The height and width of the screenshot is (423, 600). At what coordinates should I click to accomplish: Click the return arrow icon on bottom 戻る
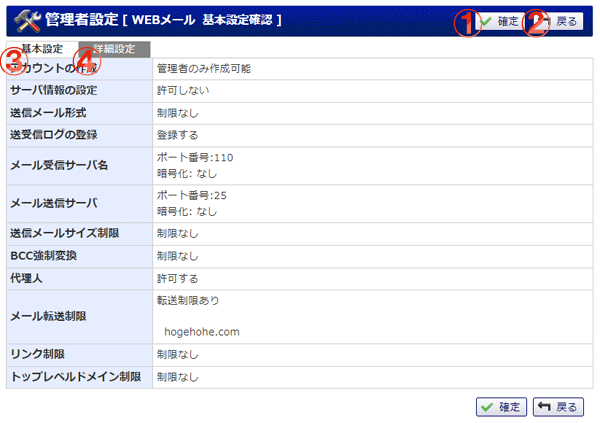coord(544,406)
